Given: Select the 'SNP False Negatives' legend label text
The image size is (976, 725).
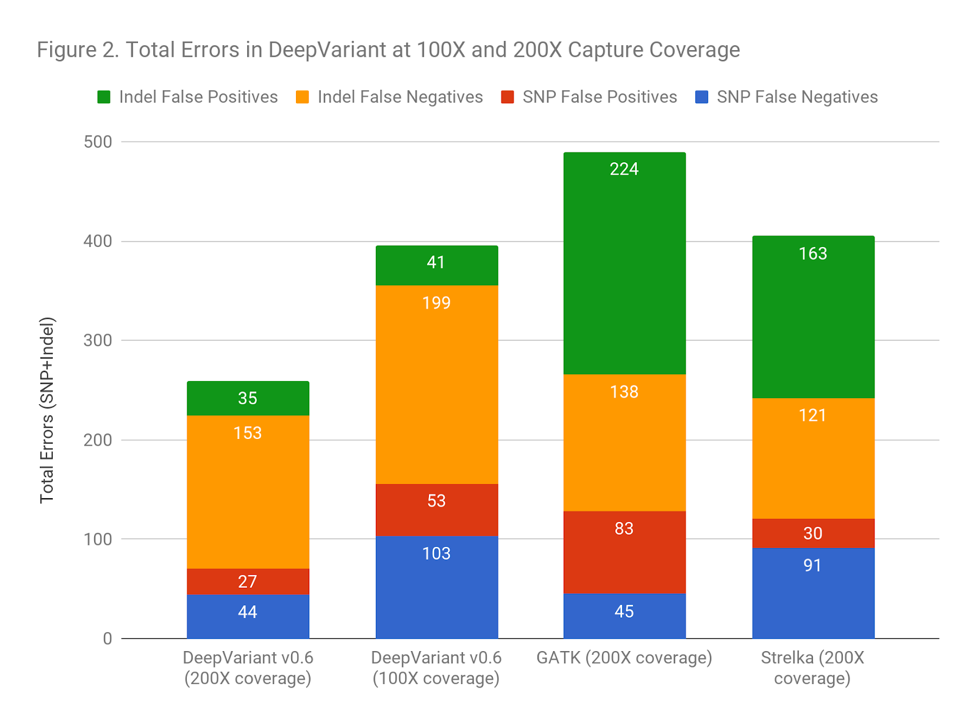Looking at the screenshot, I should pyautogui.click(x=797, y=97).
